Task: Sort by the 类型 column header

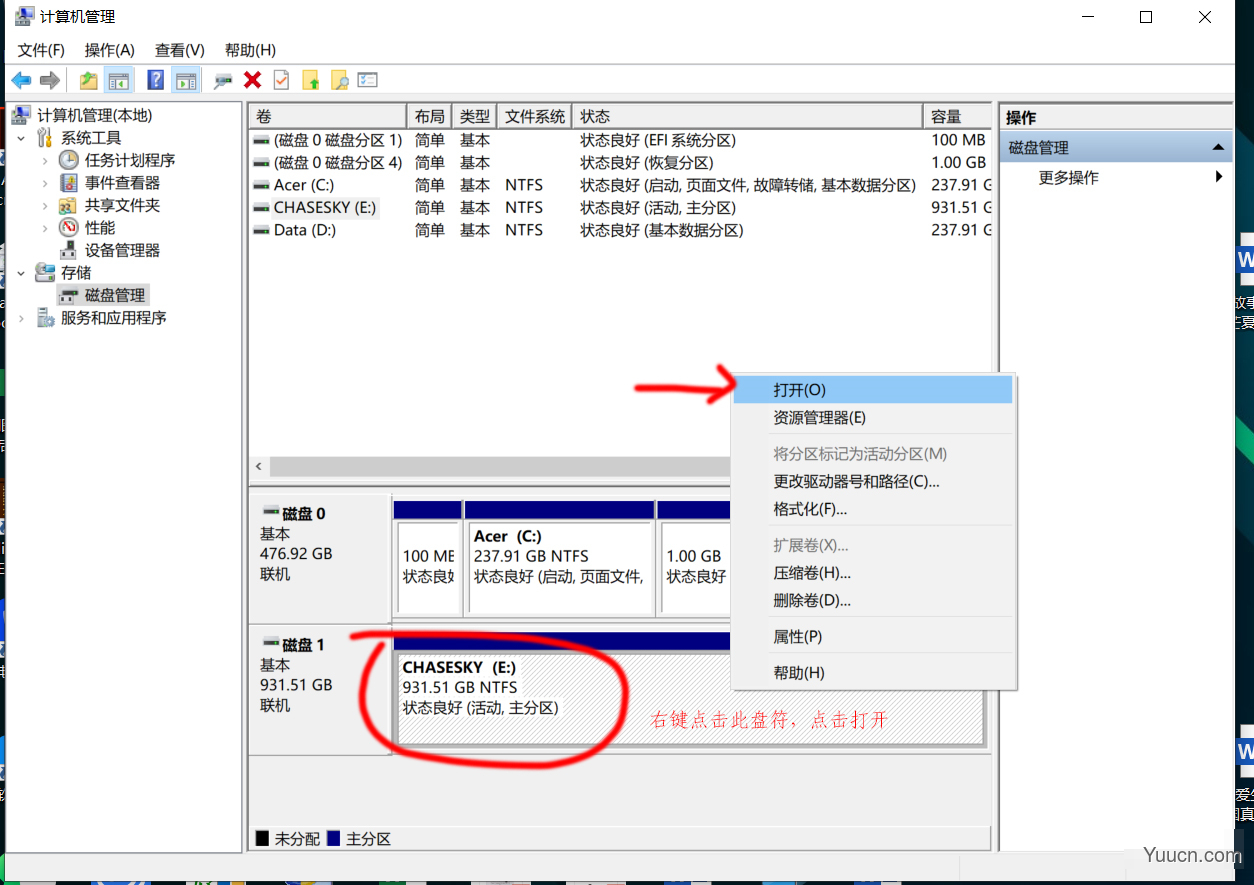Action: point(475,116)
